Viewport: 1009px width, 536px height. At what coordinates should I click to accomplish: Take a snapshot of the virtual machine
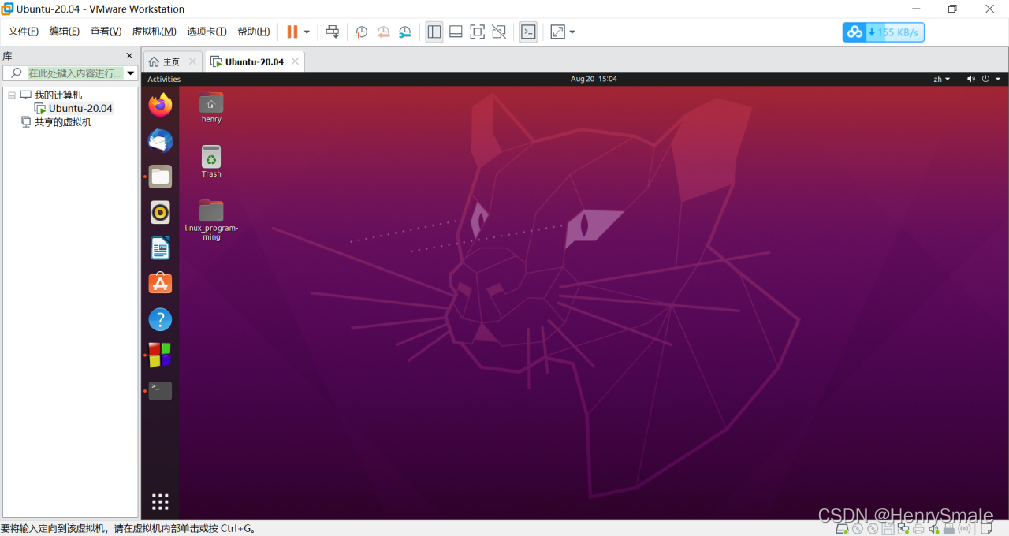(362, 32)
